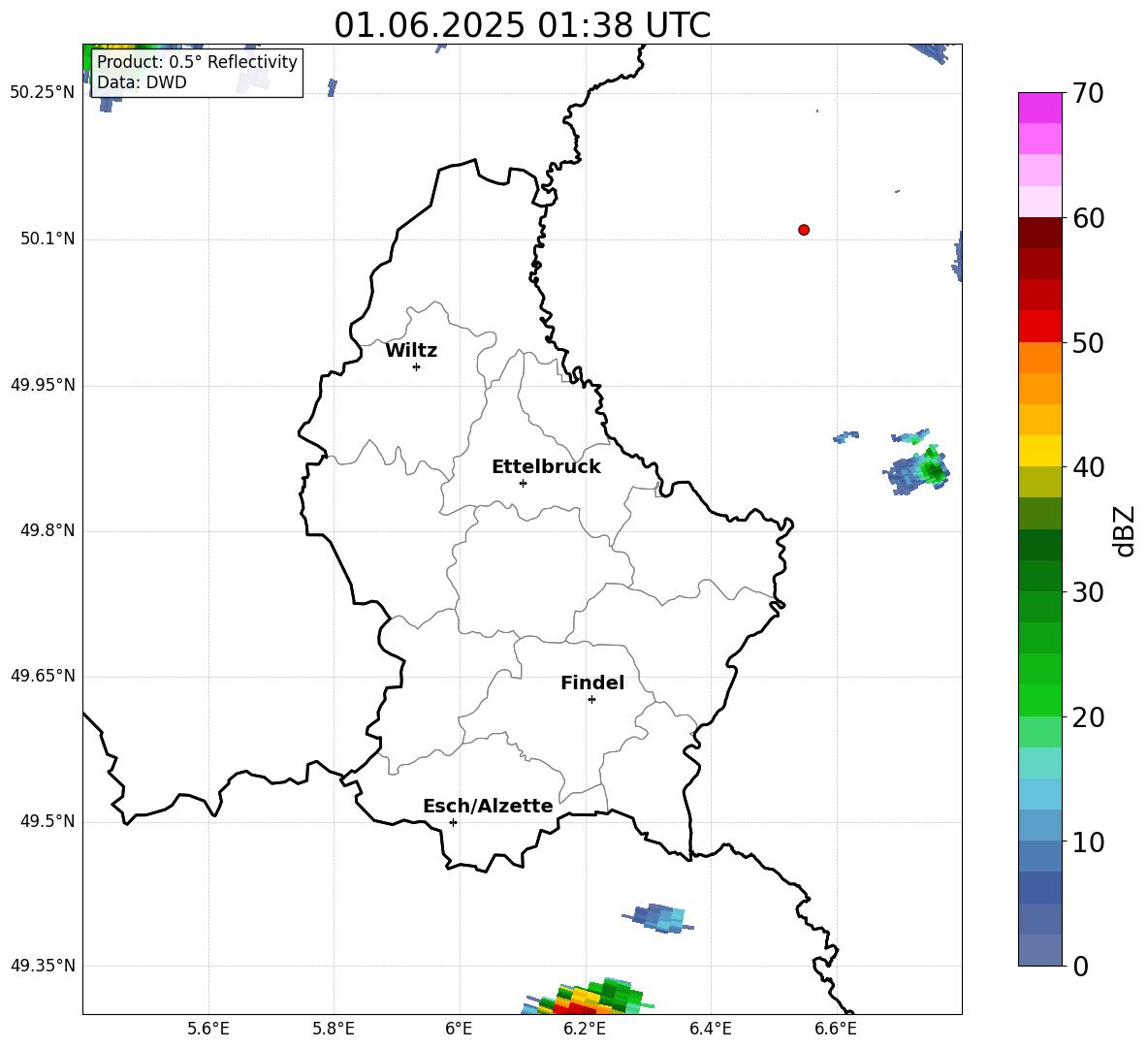Click the 50 colorbar tick label
Image resolution: width=1148 pixels, height=1048 pixels.
tap(1088, 342)
